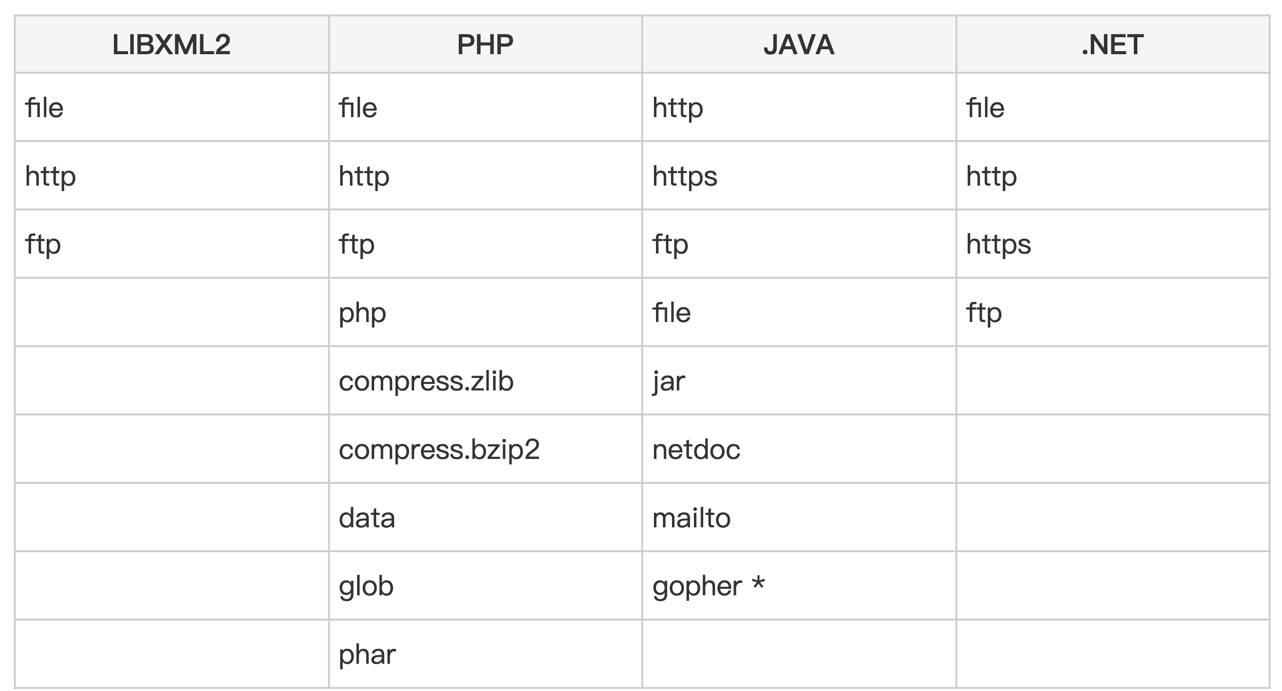This screenshot has height=691, width=1282.
Task: Click the gopher * cell
Action: (708, 586)
